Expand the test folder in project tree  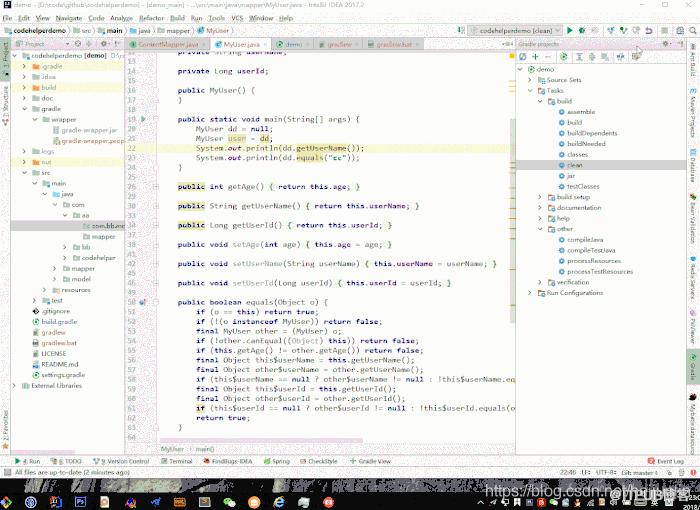click(34, 300)
